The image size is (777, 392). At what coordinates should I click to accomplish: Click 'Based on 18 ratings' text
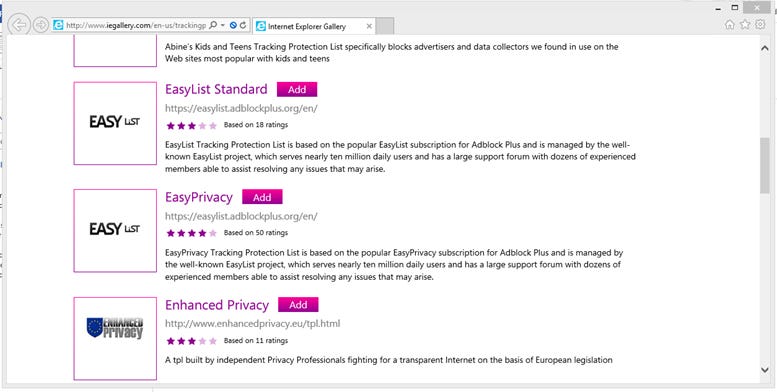tap(256, 125)
